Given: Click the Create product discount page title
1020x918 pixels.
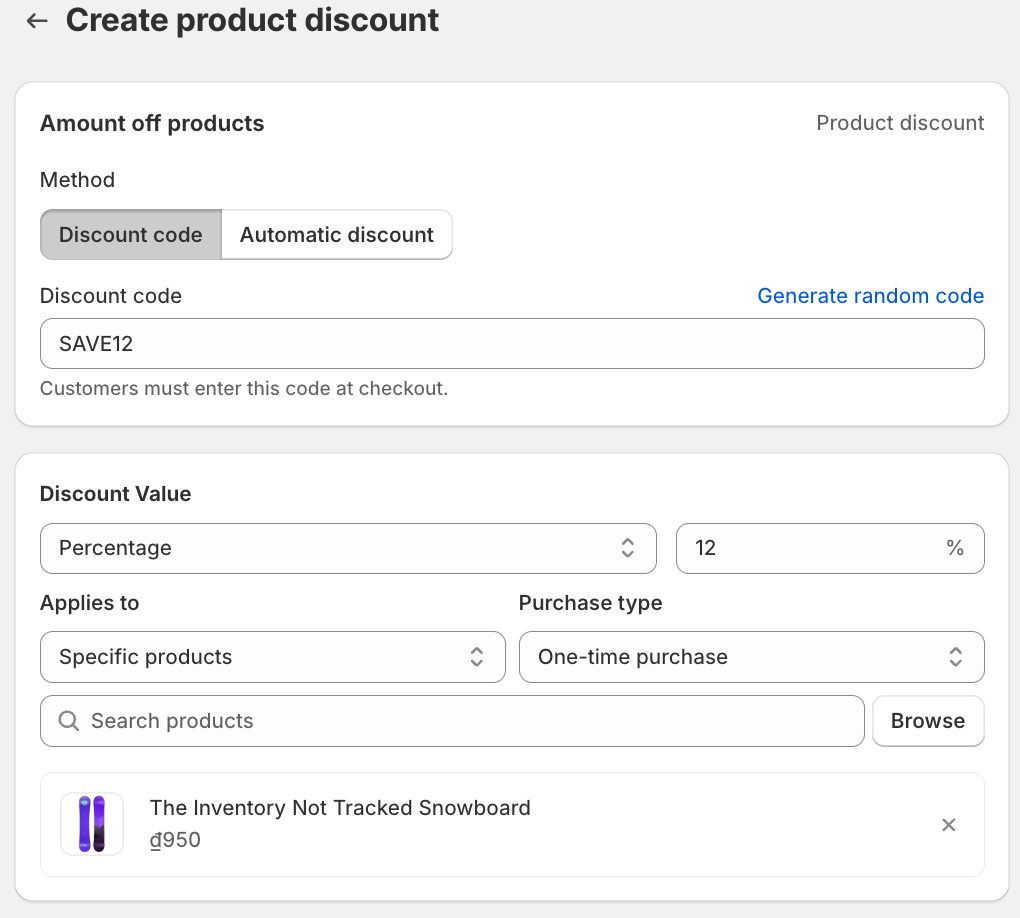Looking at the screenshot, I should [252, 21].
